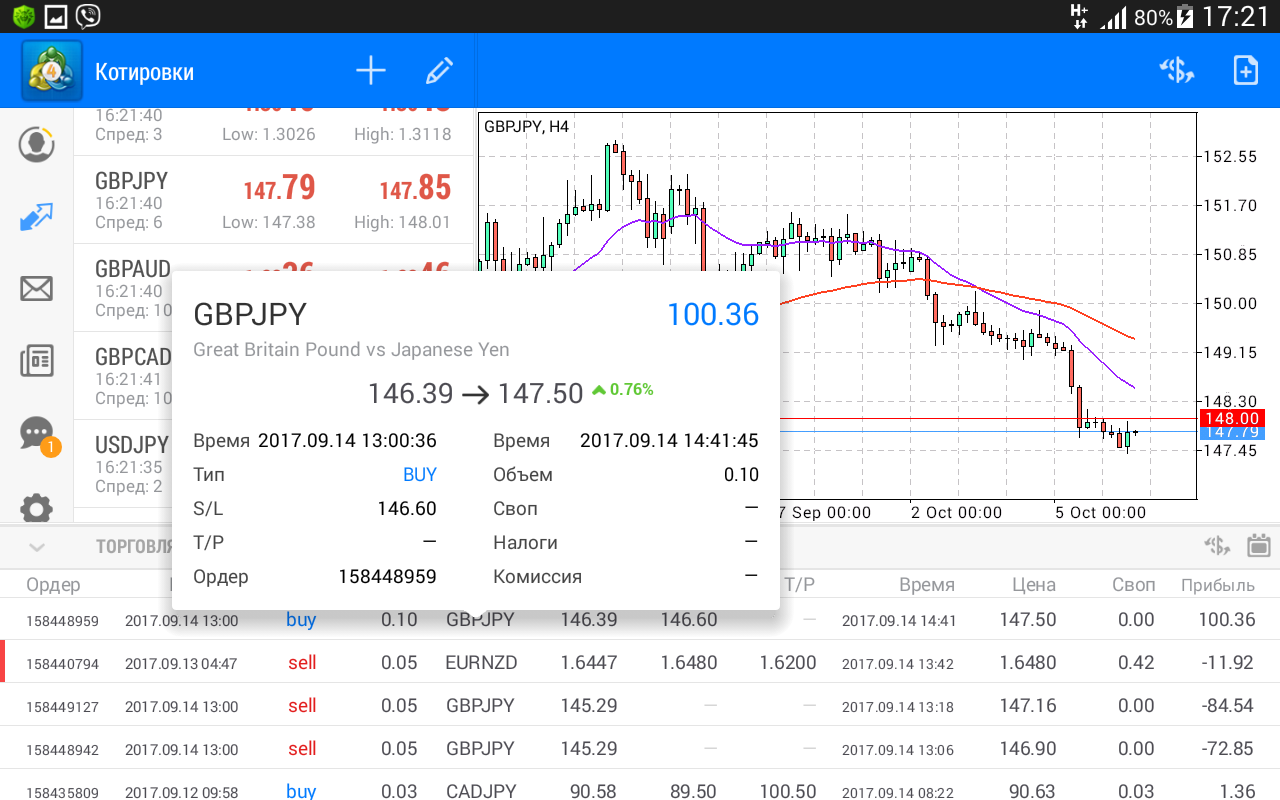The height and width of the screenshot is (800, 1280).
Task: Select the USDJPY quote row
Action: tap(273, 464)
